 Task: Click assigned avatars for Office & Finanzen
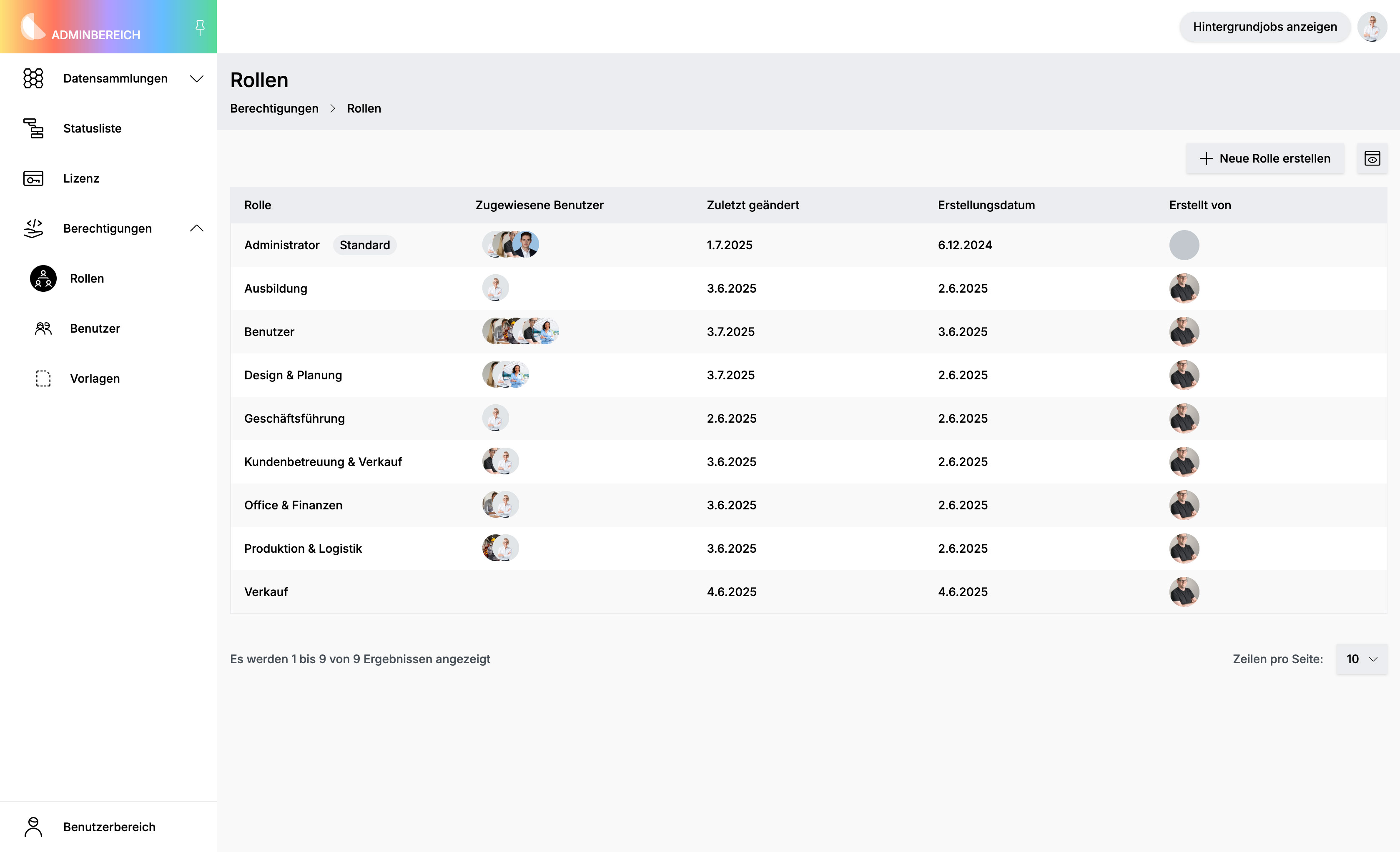click(501, 504)
